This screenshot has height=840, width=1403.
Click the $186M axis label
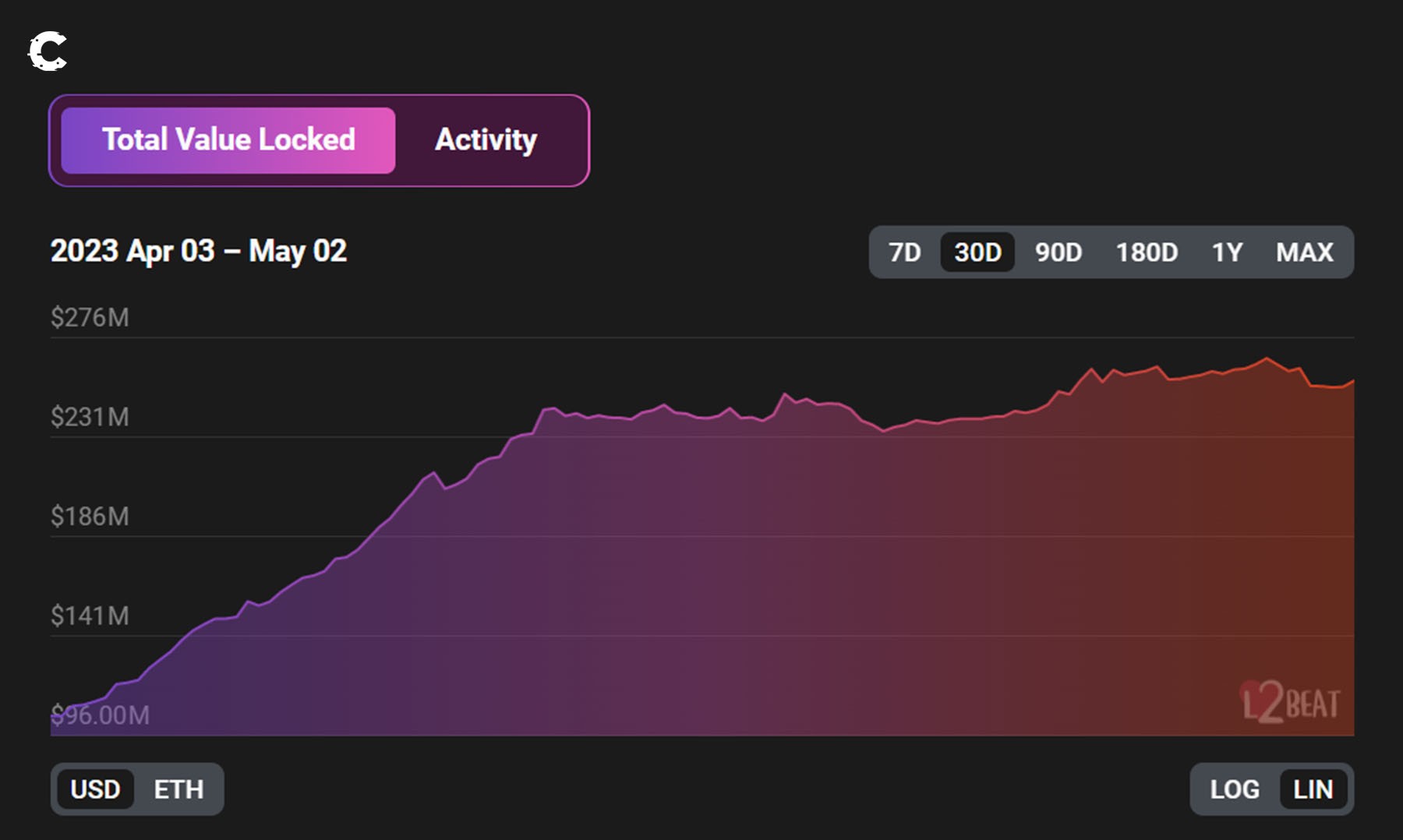tap(90, 516)
